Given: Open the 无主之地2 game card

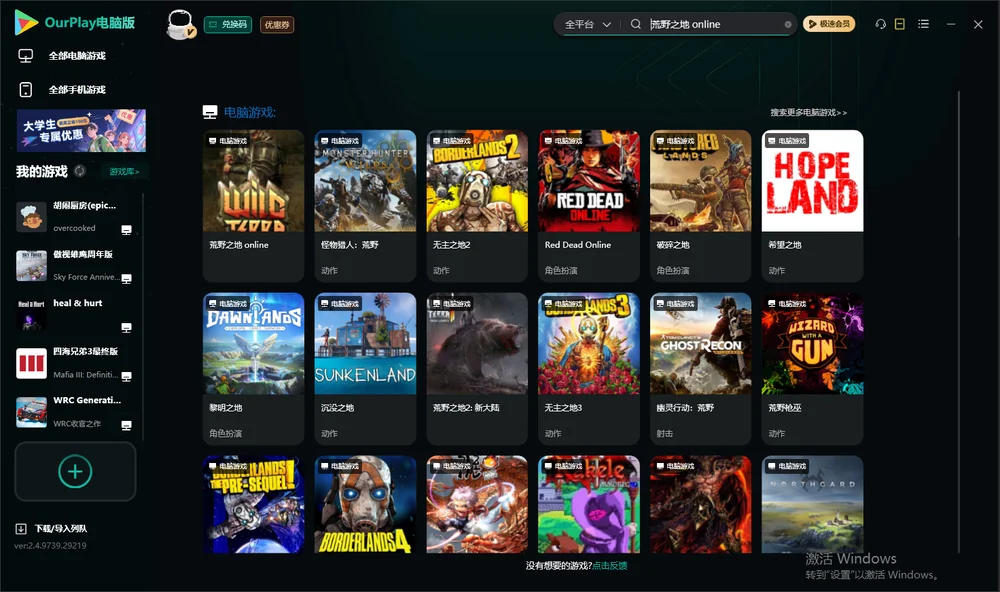Looking at the screenshot, I should (x=477, y=205).
